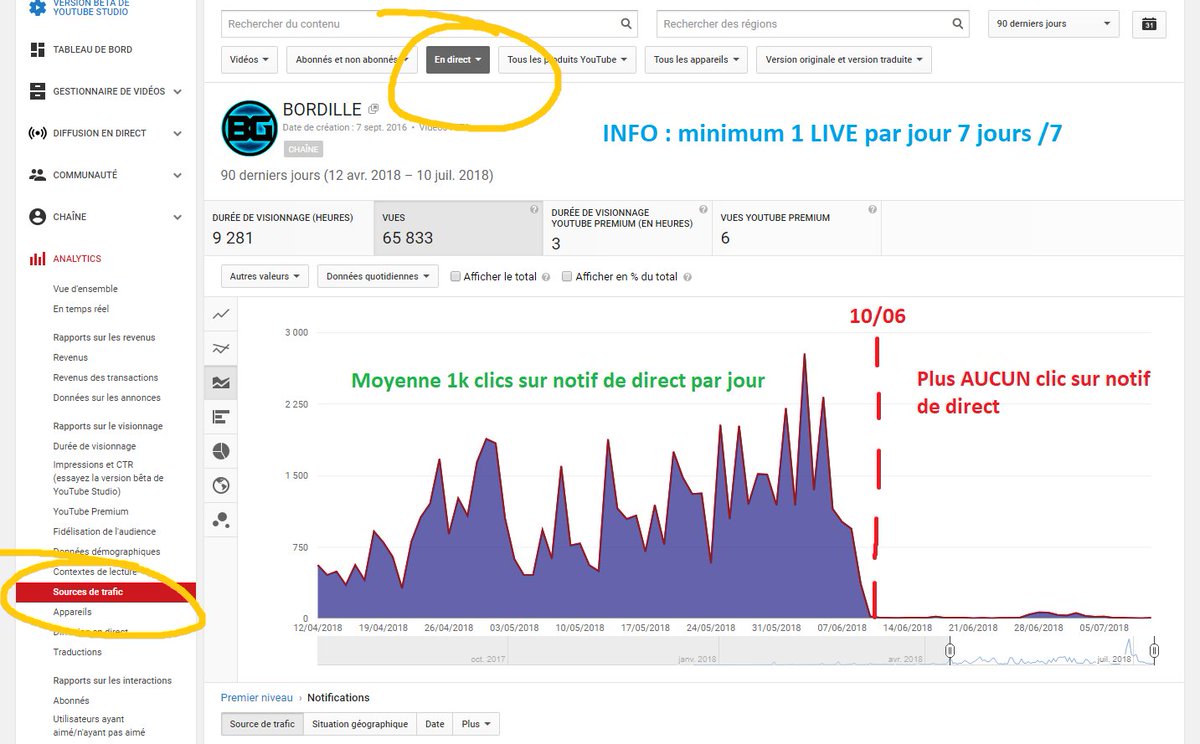Screen dimensions: 1200x744
Task: Click the Communauté people icon
Action: coord(37,174)
